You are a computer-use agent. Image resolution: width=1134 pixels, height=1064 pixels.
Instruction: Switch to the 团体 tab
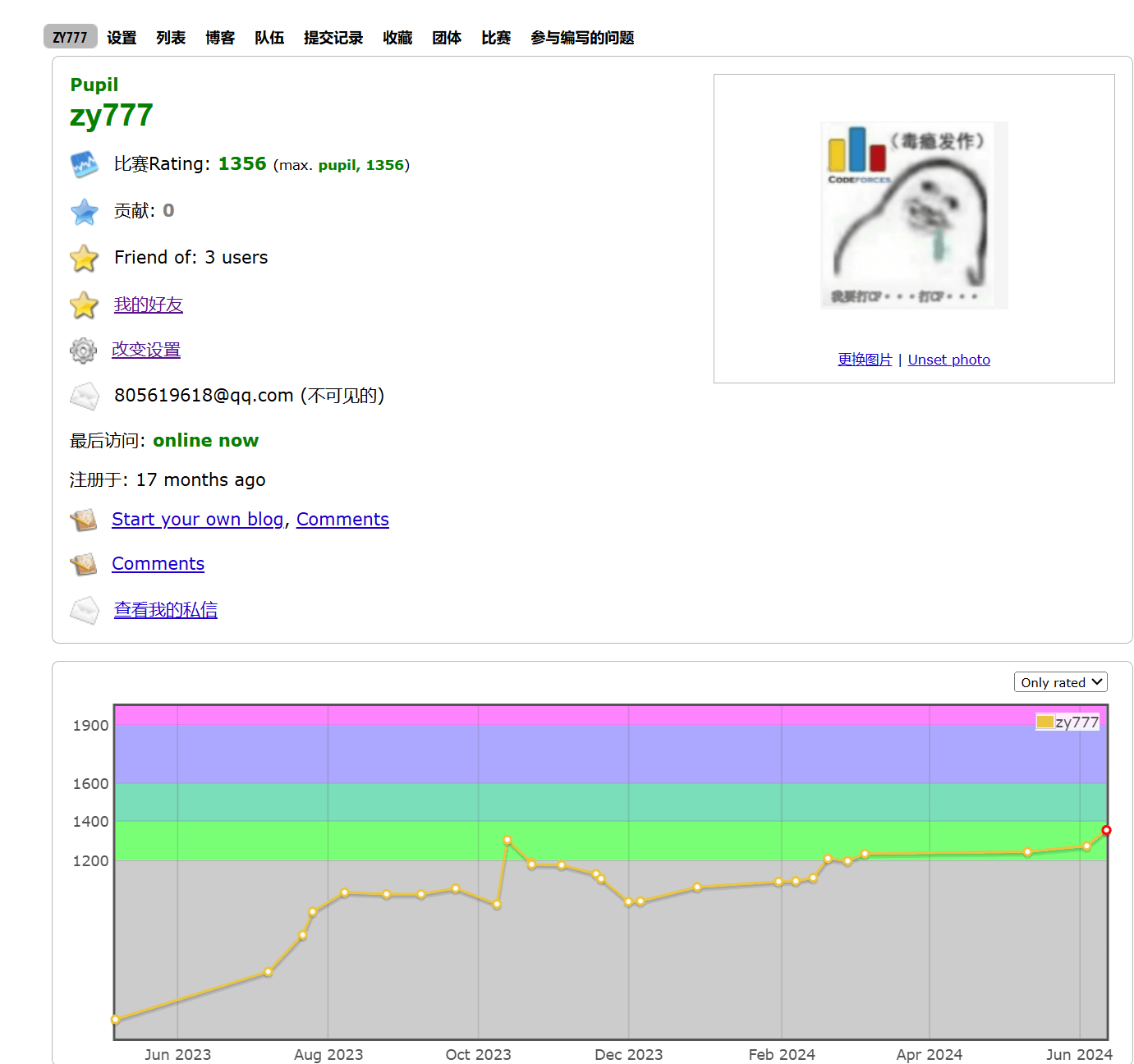(x=447, y=38)
